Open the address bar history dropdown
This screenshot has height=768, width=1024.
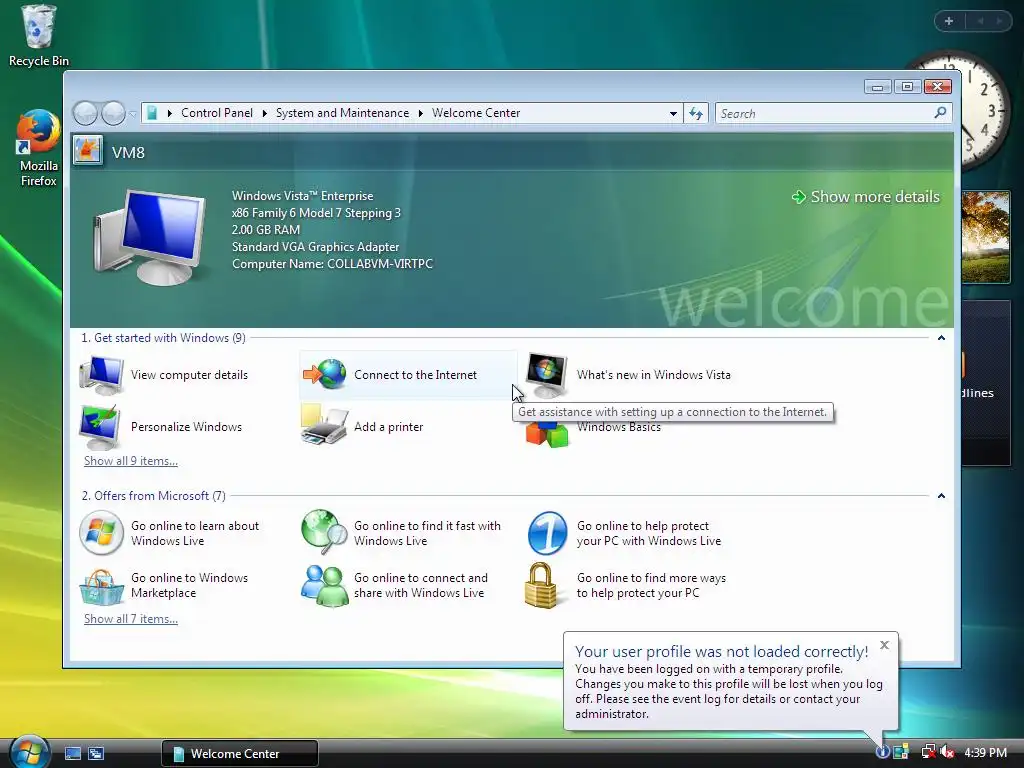pos(673,114)
